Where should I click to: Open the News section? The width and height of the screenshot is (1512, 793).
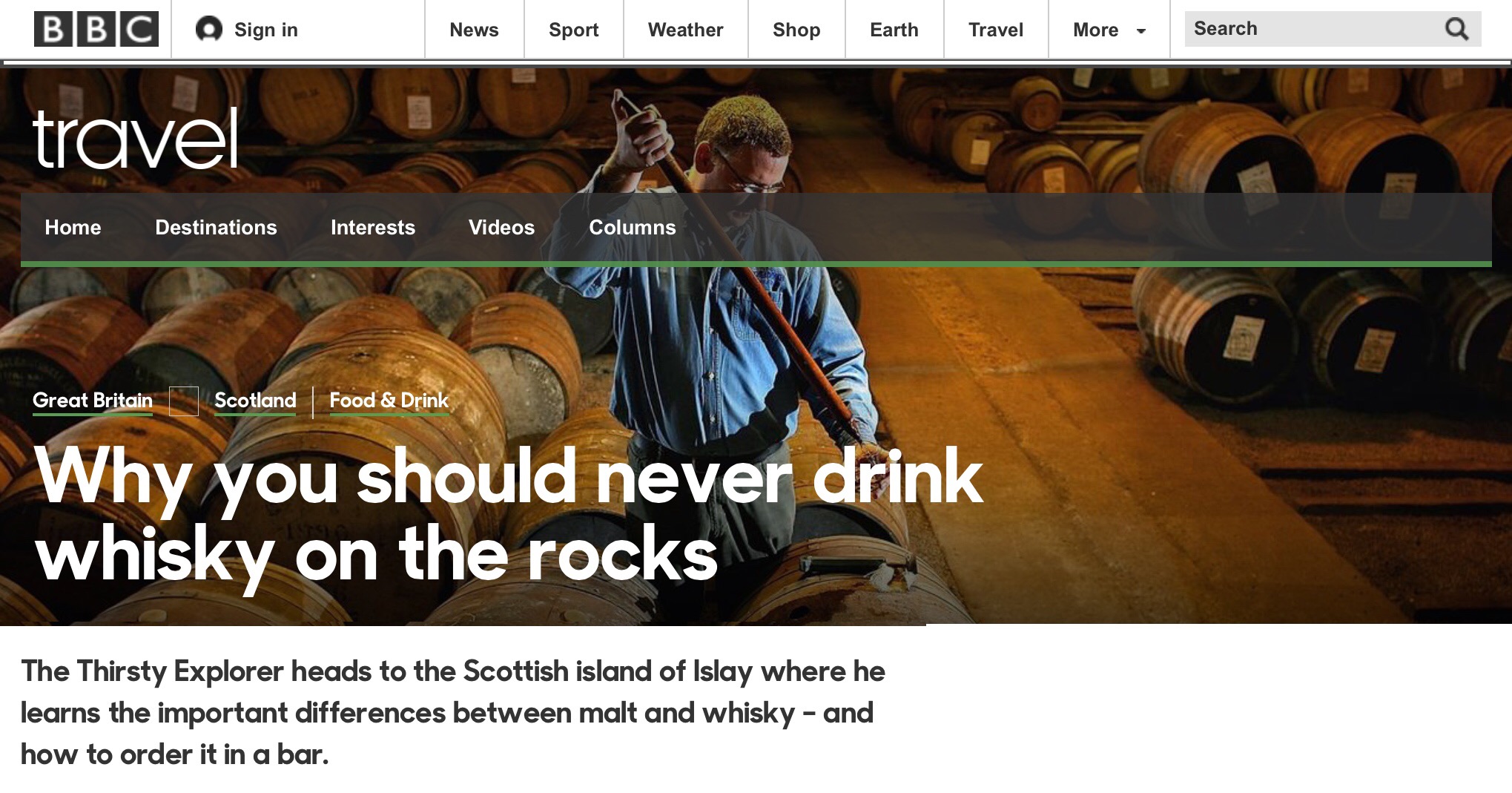coord(474,30)
